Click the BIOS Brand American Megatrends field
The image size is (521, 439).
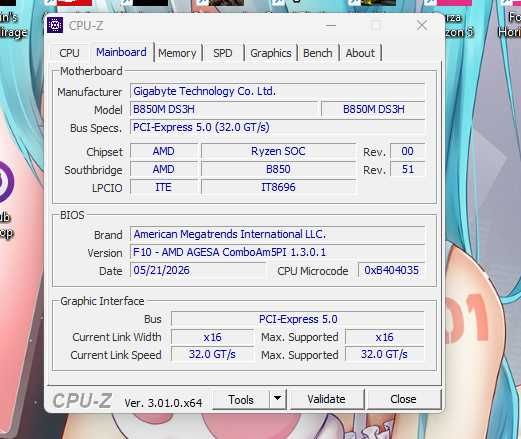click(277, 234)
